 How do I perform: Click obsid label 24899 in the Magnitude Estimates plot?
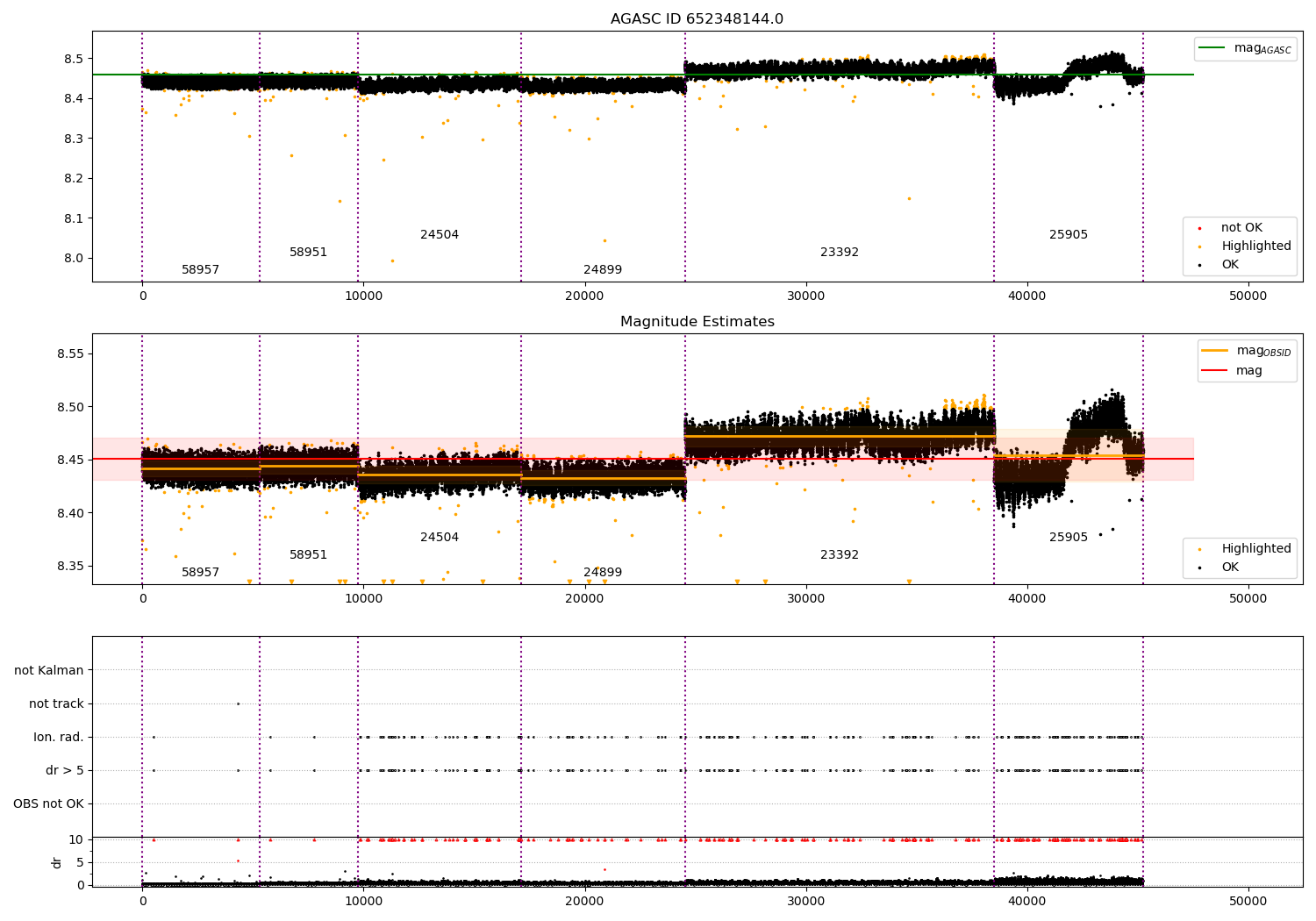[x=603, y=573]
